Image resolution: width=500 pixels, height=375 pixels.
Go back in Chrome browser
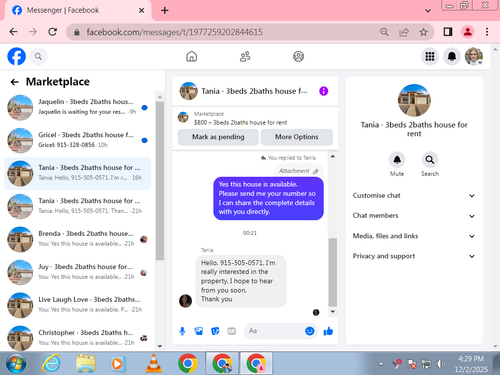(x=13, y=32)
